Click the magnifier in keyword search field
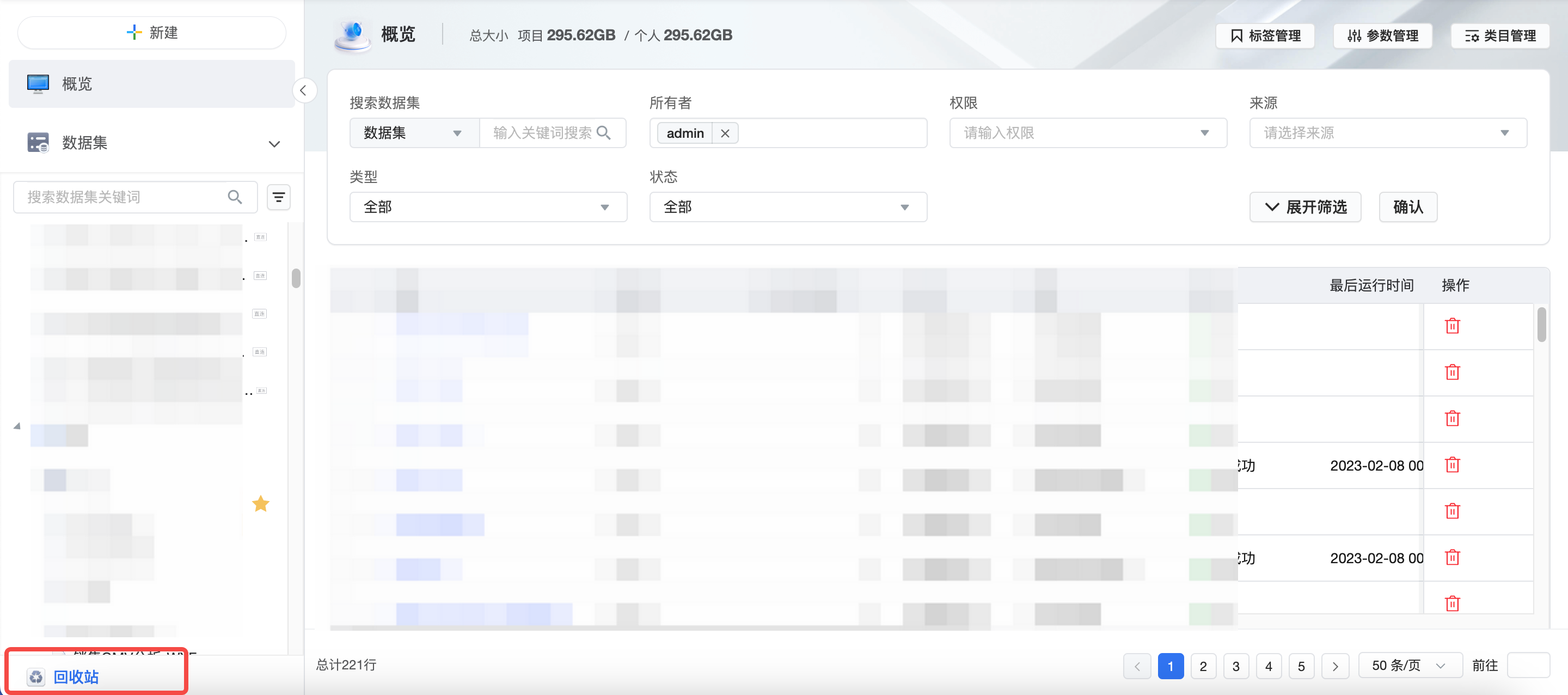 point(603,133)
